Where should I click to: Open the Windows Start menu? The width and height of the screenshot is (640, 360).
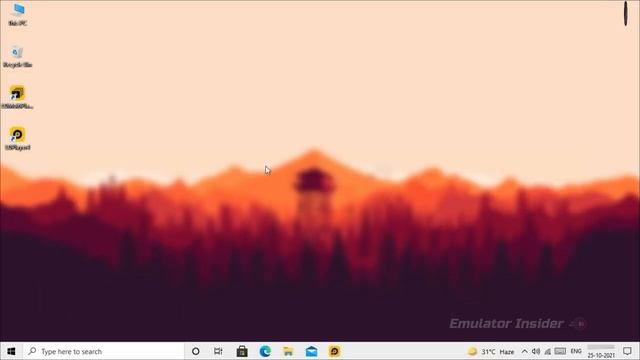pos(11,351)
